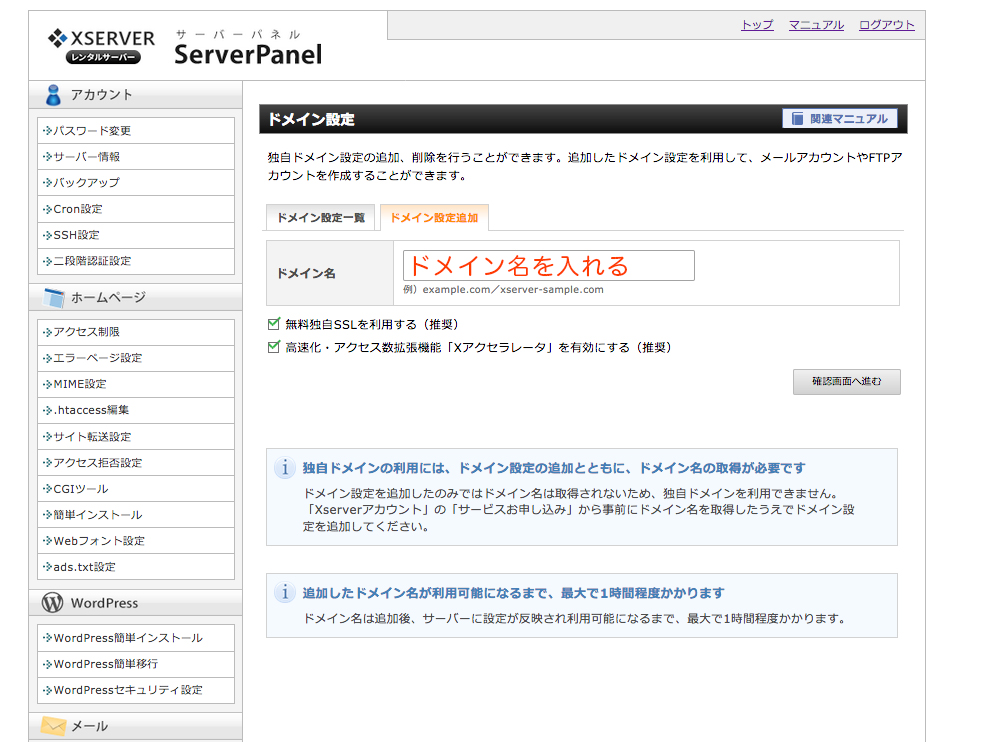
Task: Open 関連マニュアル button
Action: [840, 119]
